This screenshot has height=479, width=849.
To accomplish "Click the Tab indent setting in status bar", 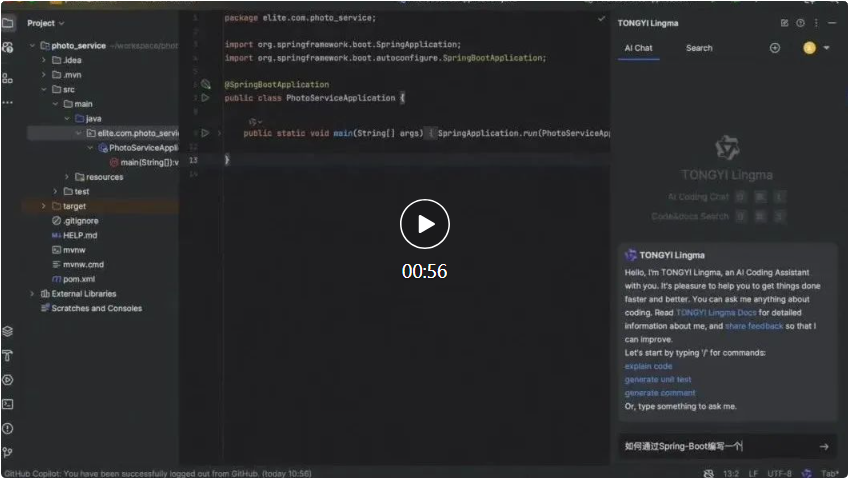I will click(x=830, y=474).
